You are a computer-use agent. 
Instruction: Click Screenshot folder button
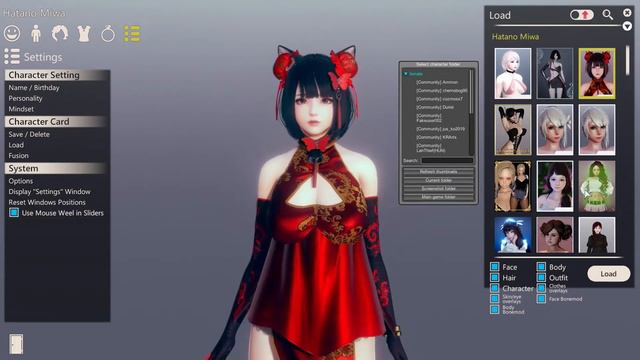(438, 189)
